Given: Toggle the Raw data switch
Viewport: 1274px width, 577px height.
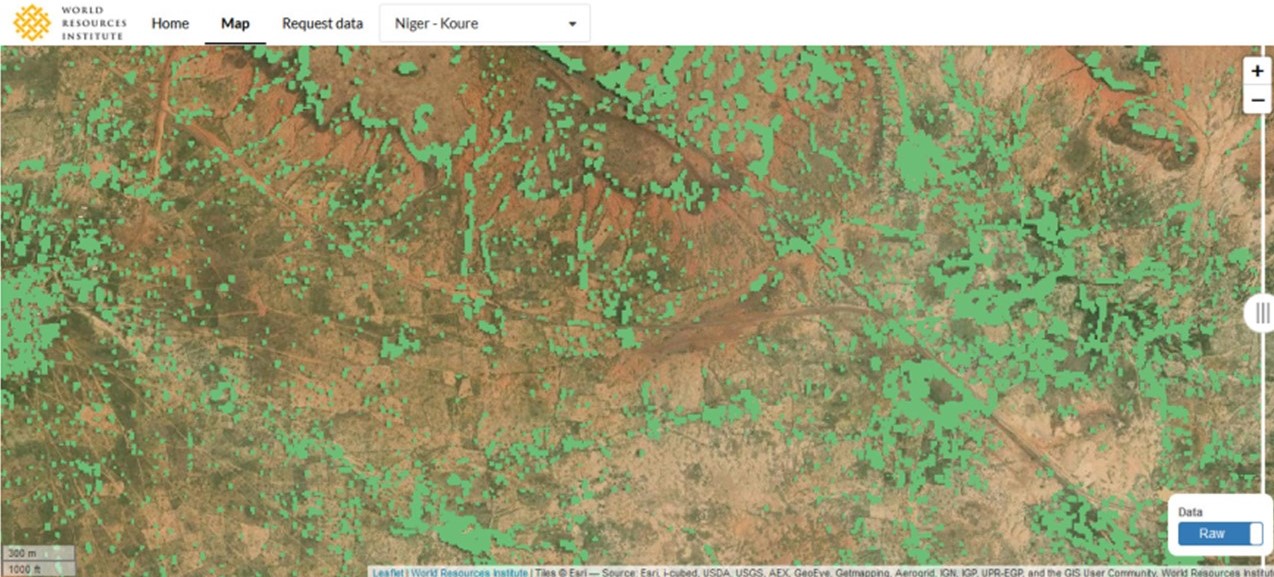Looking at the screenshot, I should coord(1220,534).
